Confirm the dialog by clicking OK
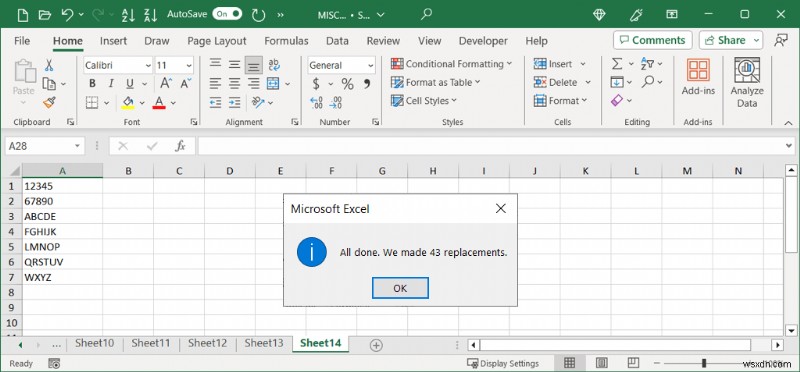 coord(400,288)
